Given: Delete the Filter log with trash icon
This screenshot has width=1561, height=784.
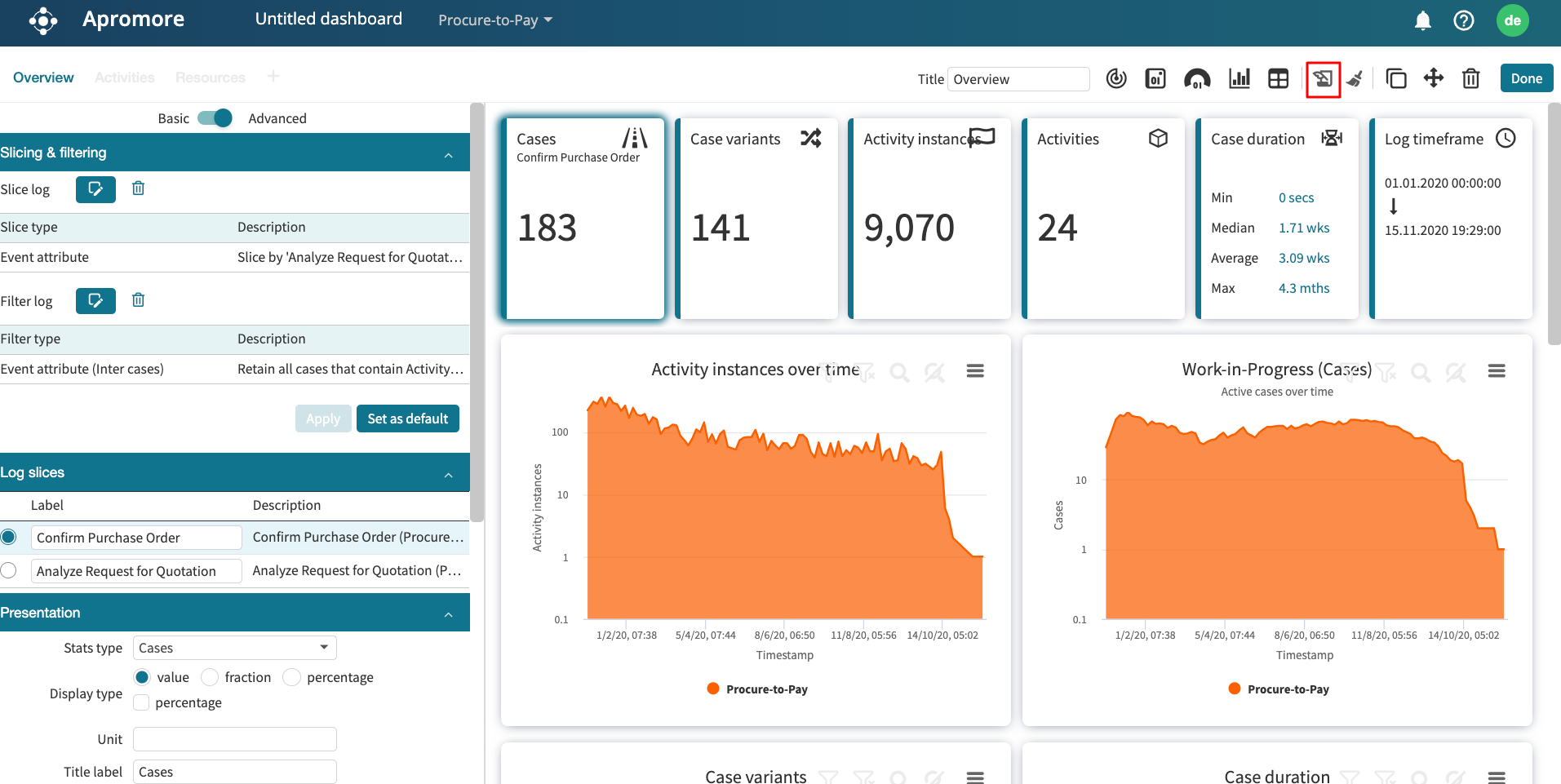Looking at the screenshot, I should coord(139,300).
